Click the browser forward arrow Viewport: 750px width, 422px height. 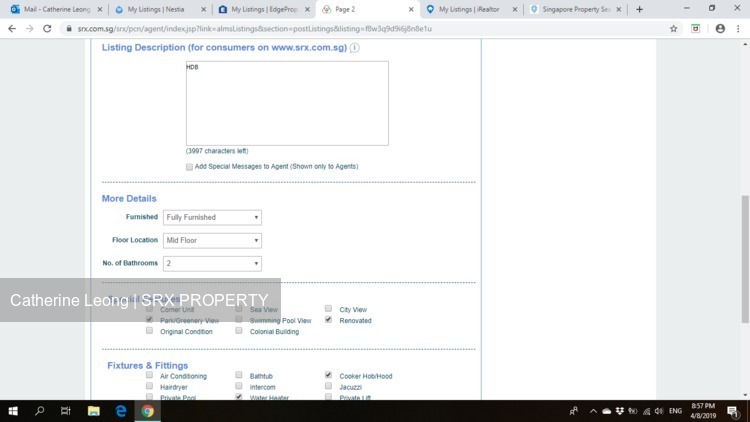[x=30, y=29]
